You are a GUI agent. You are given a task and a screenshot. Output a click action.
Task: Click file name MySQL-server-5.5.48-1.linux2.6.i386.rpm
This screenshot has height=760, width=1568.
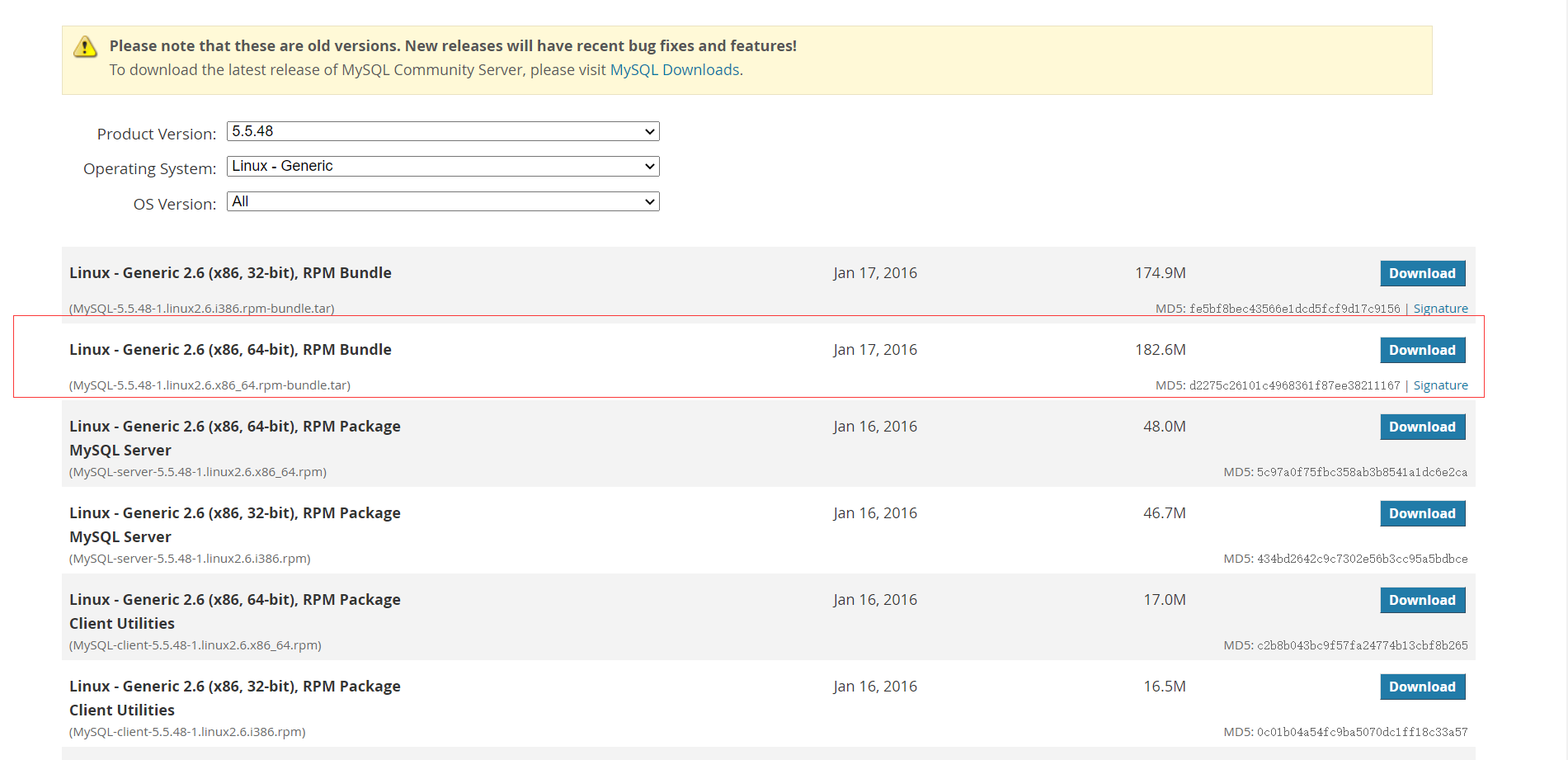click(190, 559)
